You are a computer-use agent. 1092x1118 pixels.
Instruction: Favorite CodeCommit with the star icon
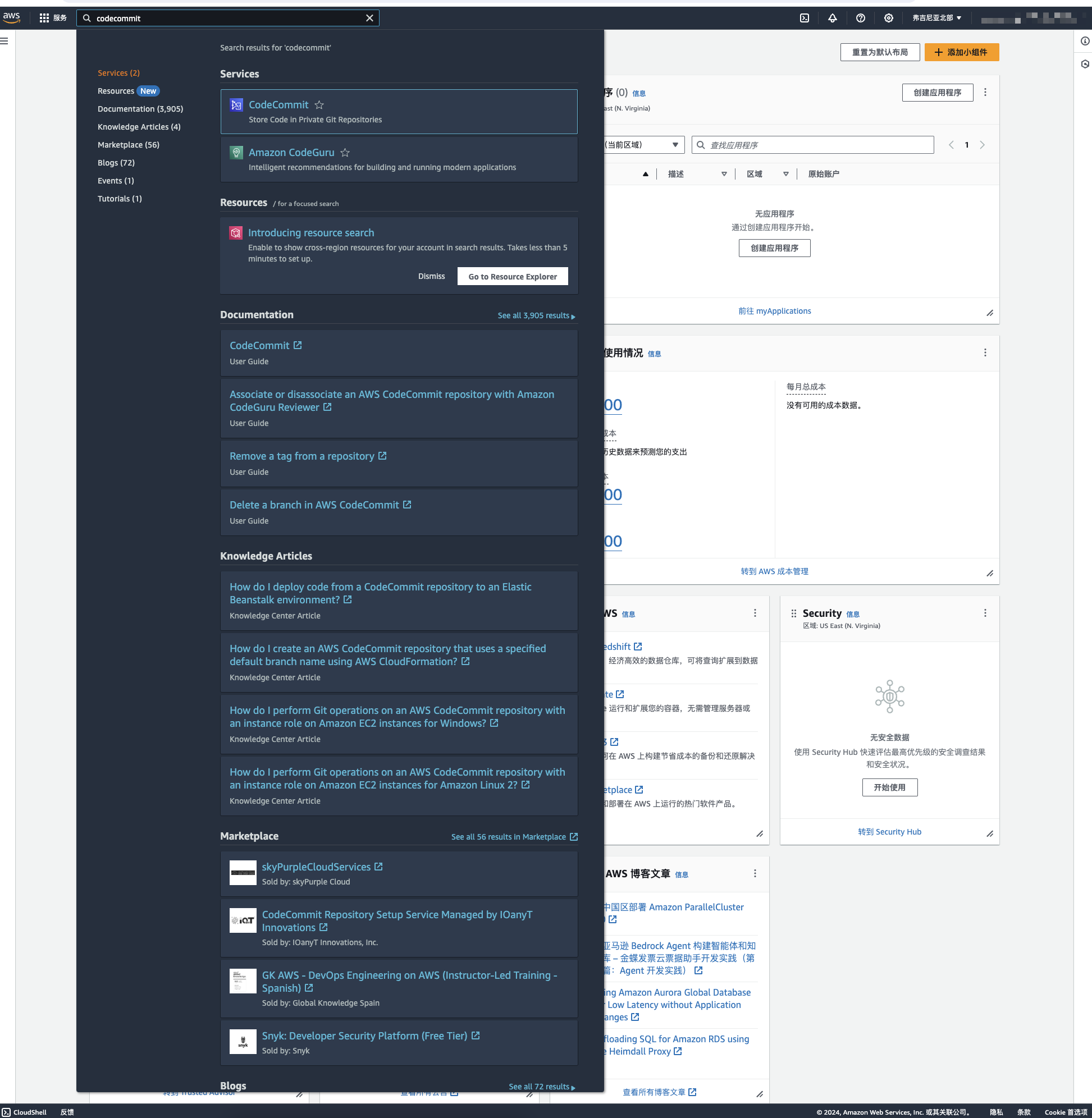(319, 105)
